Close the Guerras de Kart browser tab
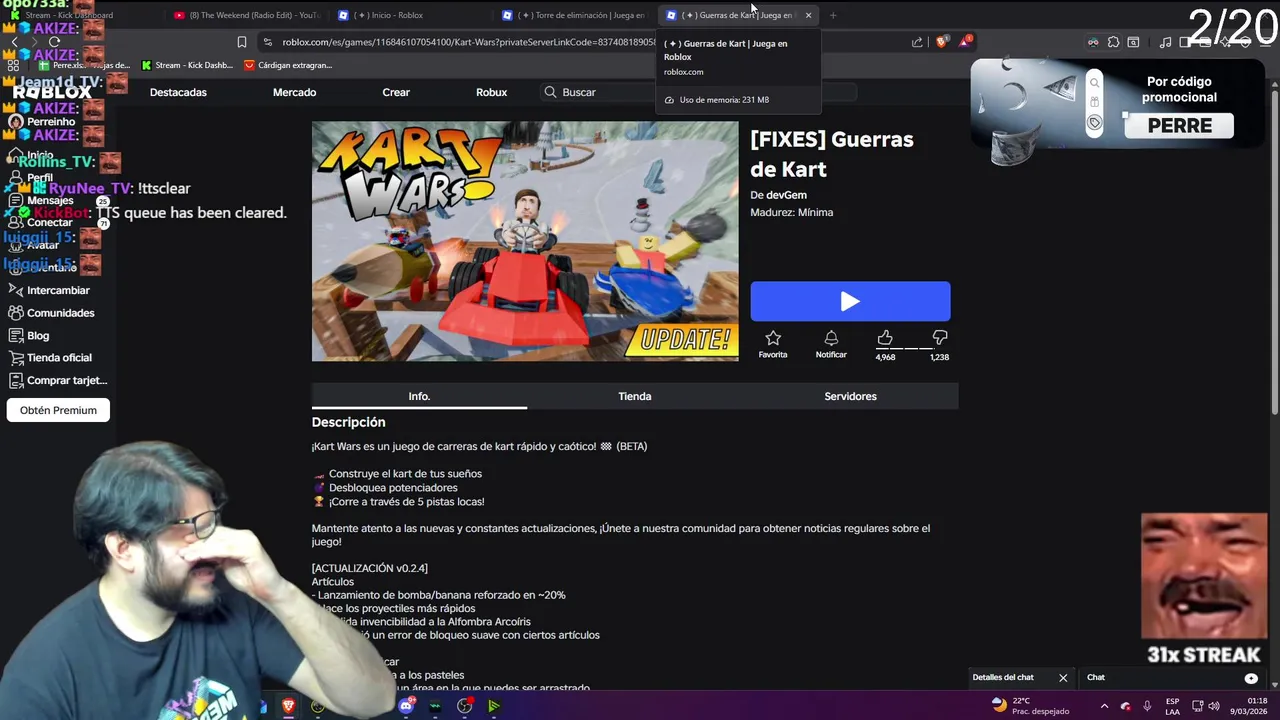The width and height of the screenshot is (1280, 720). pyautogui.click(x=808, y=15)
